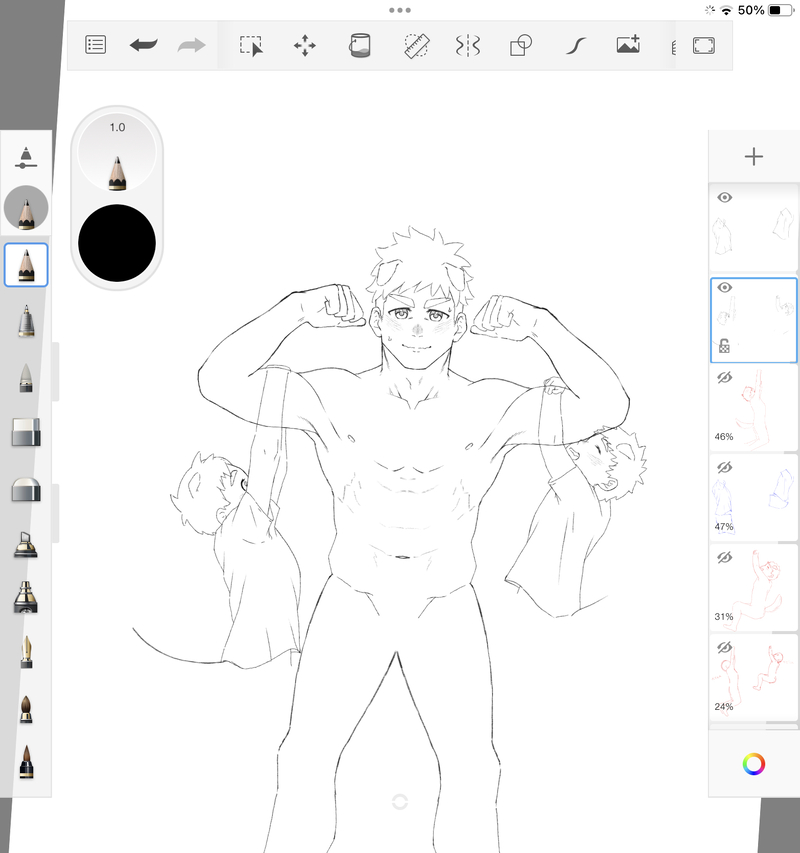Show the hidden 47% opacity layer

tap(724, 467)
